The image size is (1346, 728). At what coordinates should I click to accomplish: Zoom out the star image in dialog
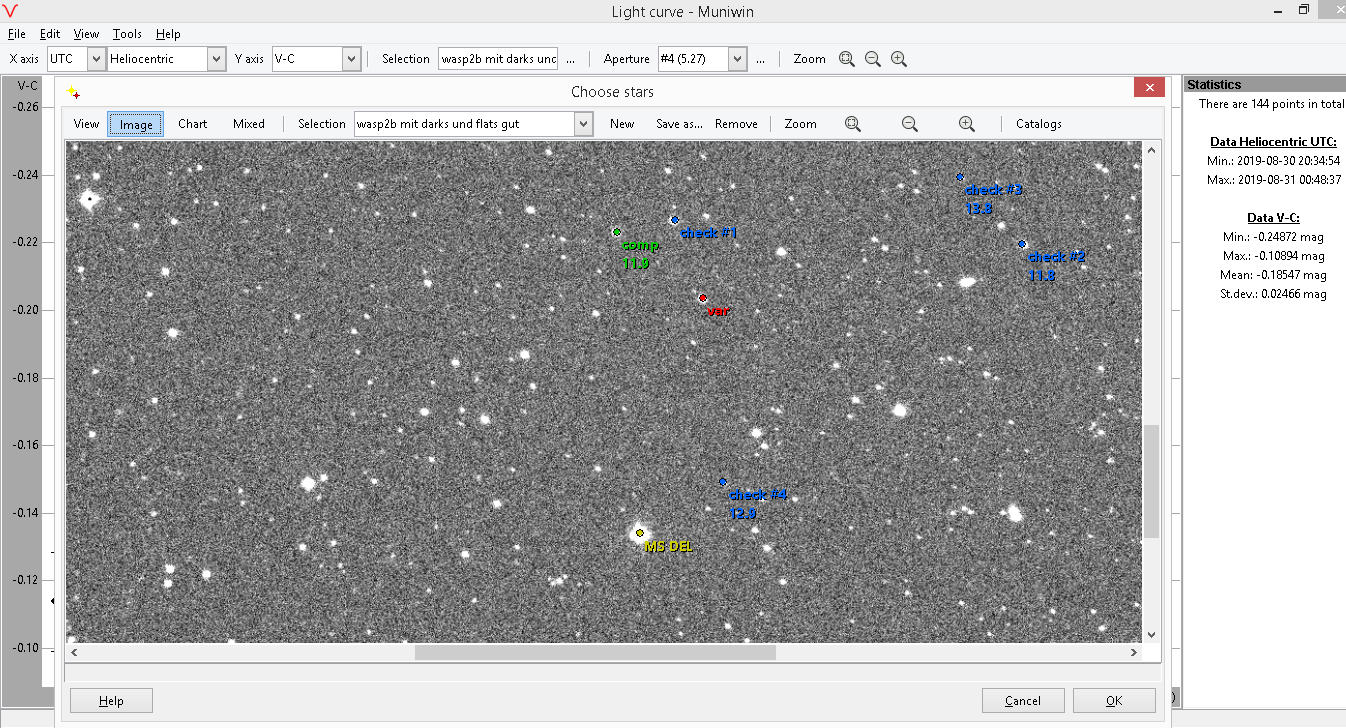909,124
